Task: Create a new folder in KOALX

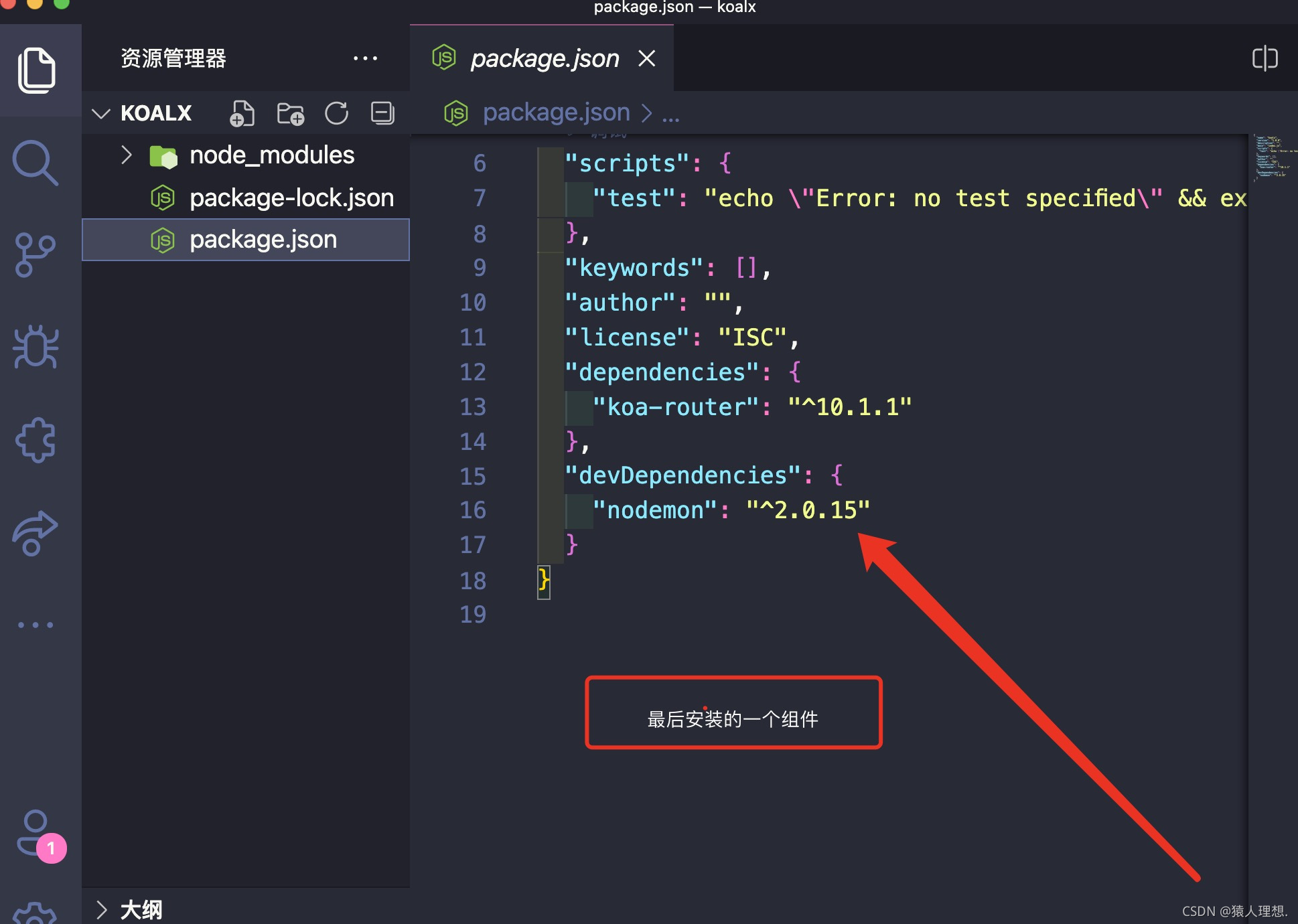Action: [x=290, y=114]
